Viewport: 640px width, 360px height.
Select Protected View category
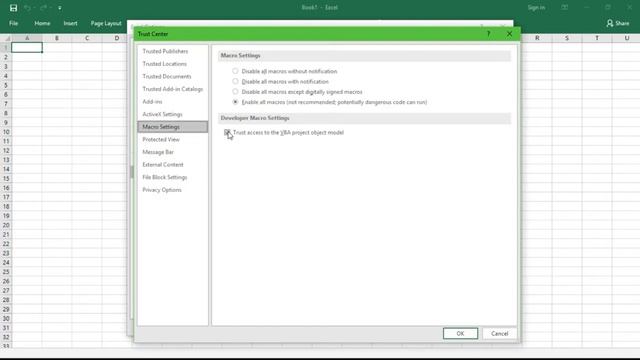coord(173,140)
